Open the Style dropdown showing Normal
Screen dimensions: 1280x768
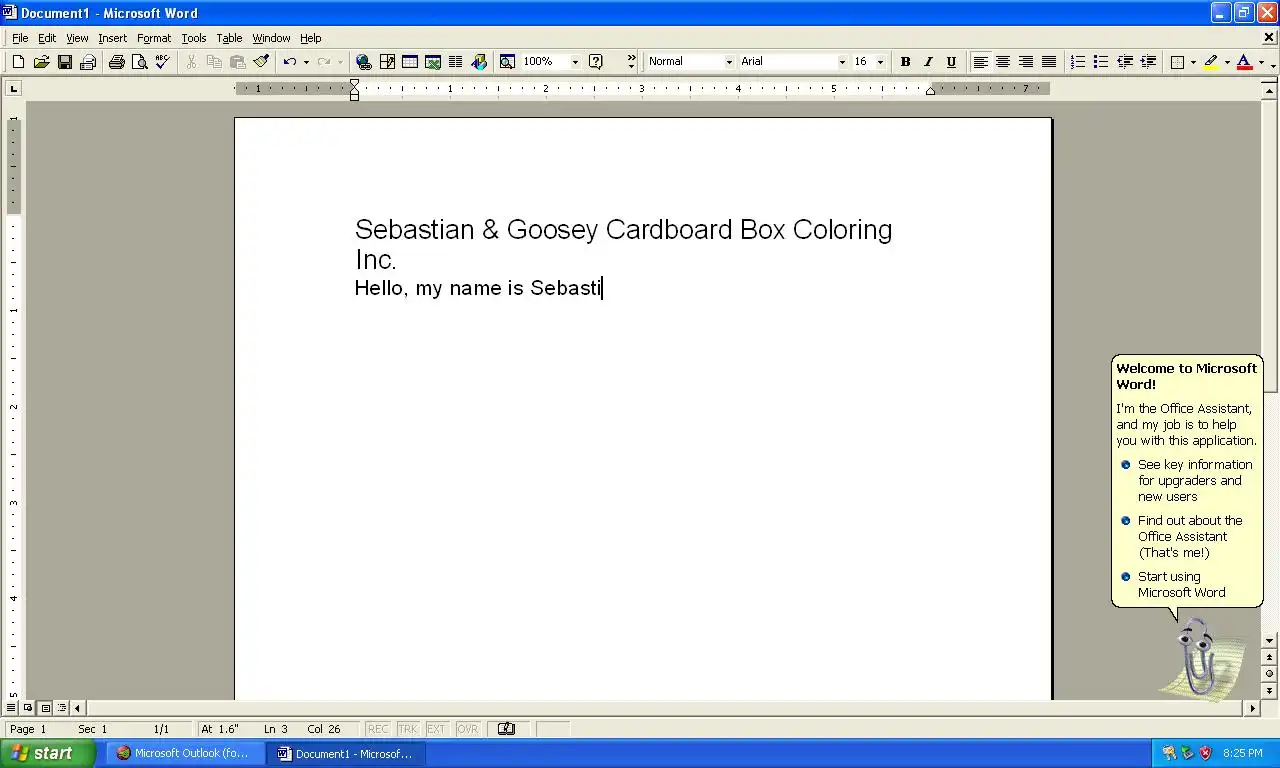(729, 62)
